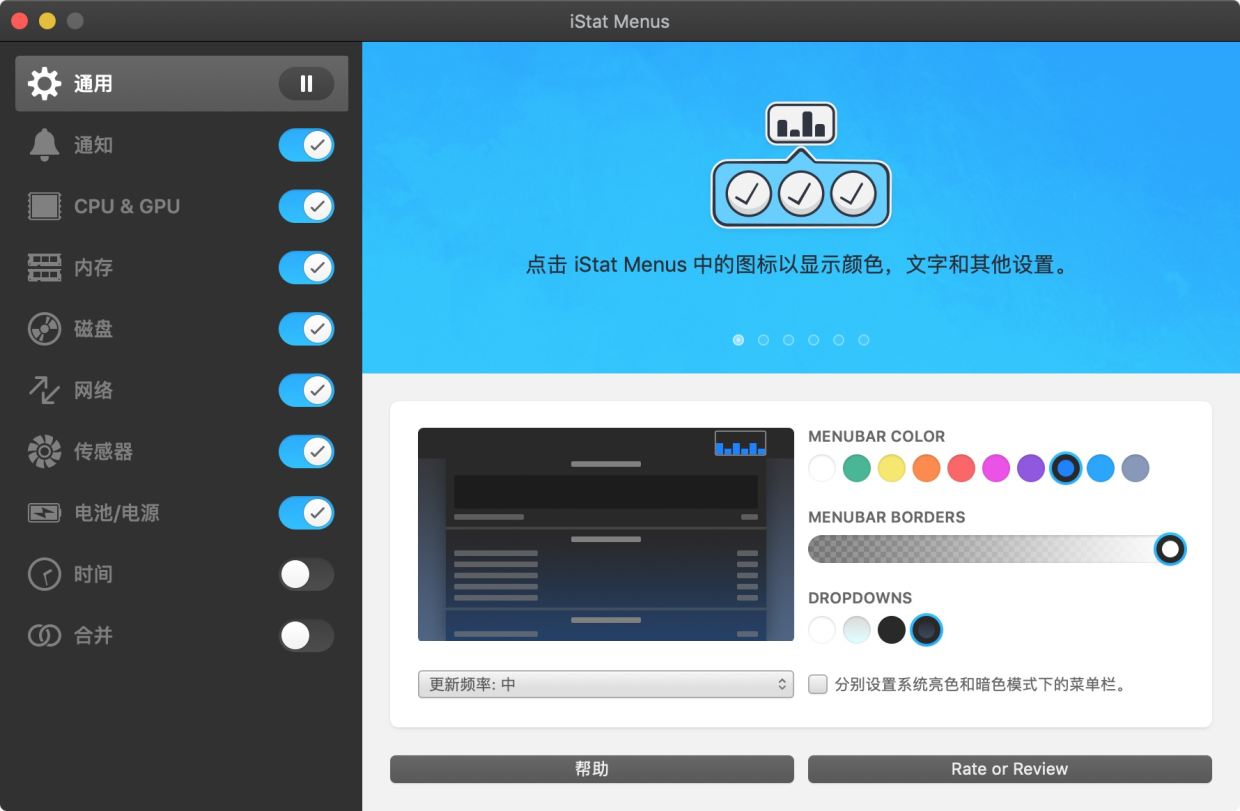This screenshot has height=811, width=1240.
Task: Select the highlighted dark dropdowns swatch
Action: pyautogui.click(x=927, y=630)
